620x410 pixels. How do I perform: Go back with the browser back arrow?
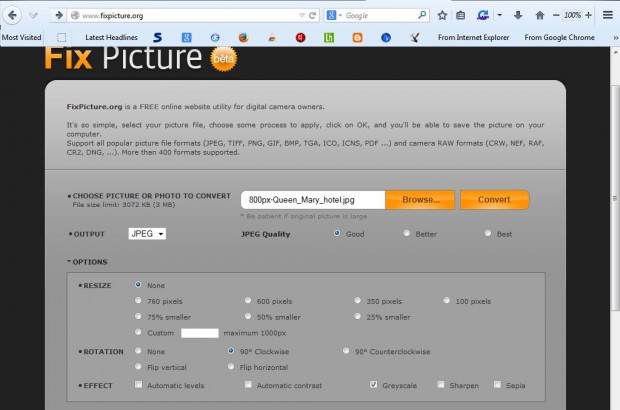pyautogui.click(x=12, y=15)
